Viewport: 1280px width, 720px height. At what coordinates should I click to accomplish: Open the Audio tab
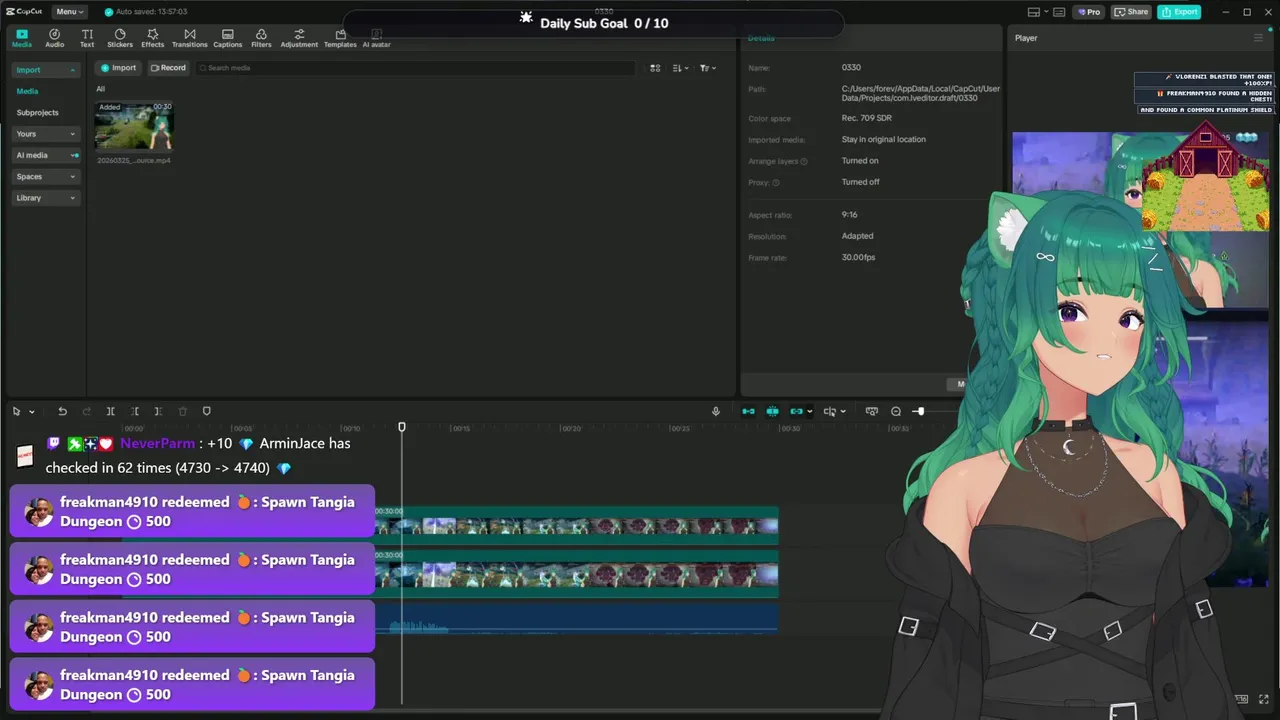[x=54, y=38]
